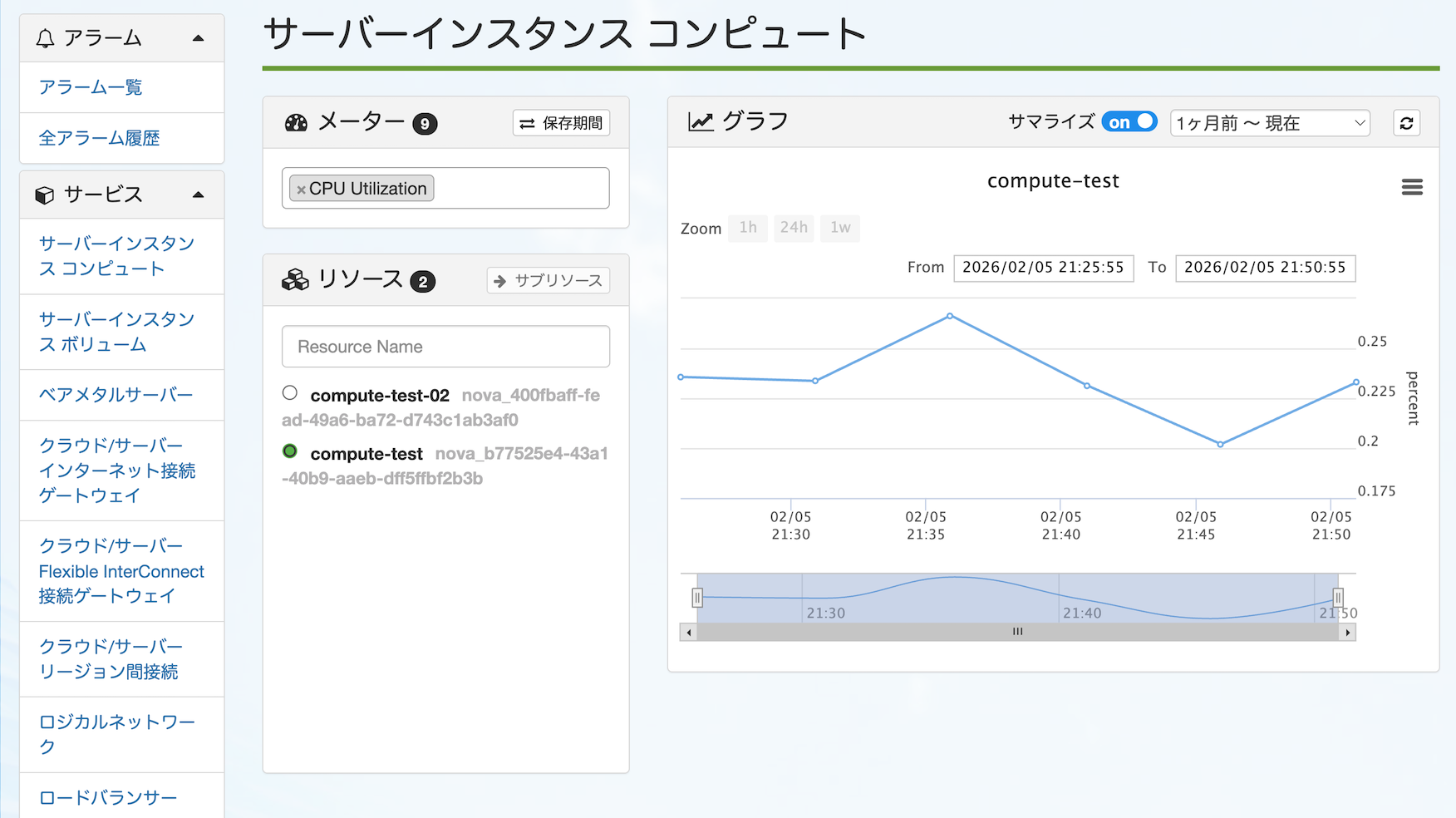Open インターネット接続ゲートウェイ menu item
The image size is (1456, 818).
117,471
